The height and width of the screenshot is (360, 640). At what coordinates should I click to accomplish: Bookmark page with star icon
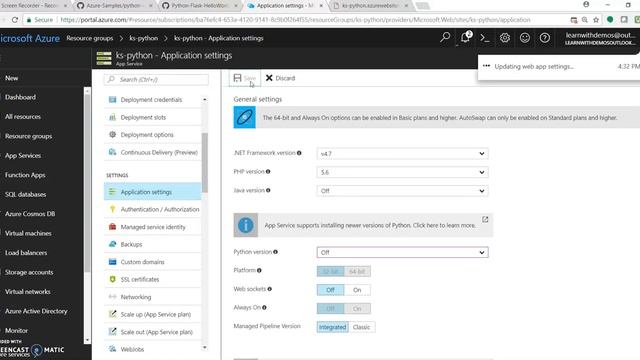(x=596, y=20)
